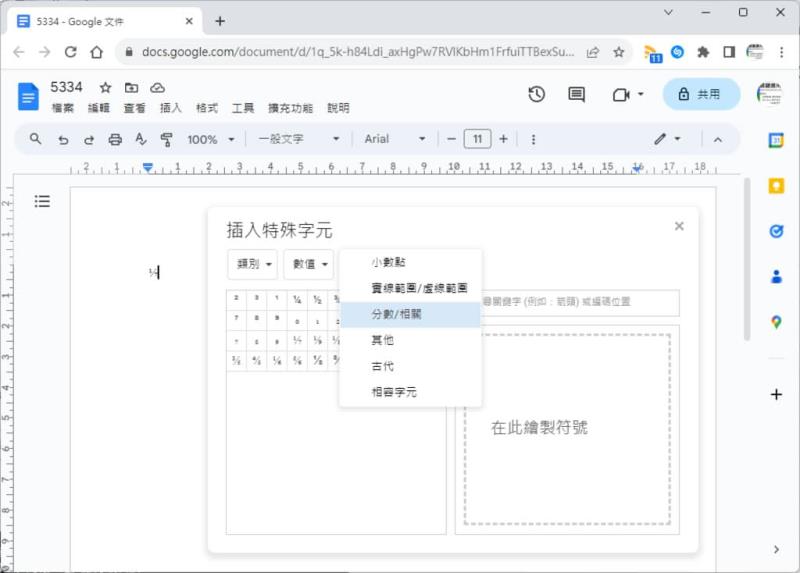Open Google Calendar in side panel
Viewport: 800px width, 573px height.
pyautogui.click(x=776, y=140)
